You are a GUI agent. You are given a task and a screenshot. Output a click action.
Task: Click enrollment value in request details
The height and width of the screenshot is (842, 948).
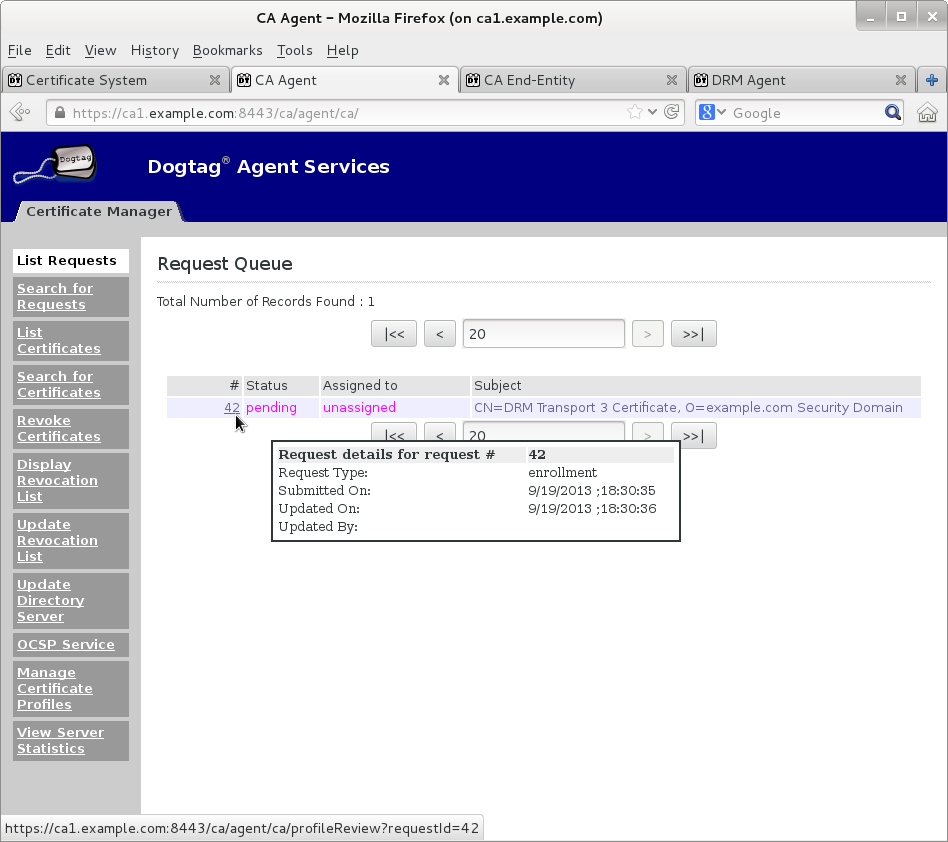562,473
